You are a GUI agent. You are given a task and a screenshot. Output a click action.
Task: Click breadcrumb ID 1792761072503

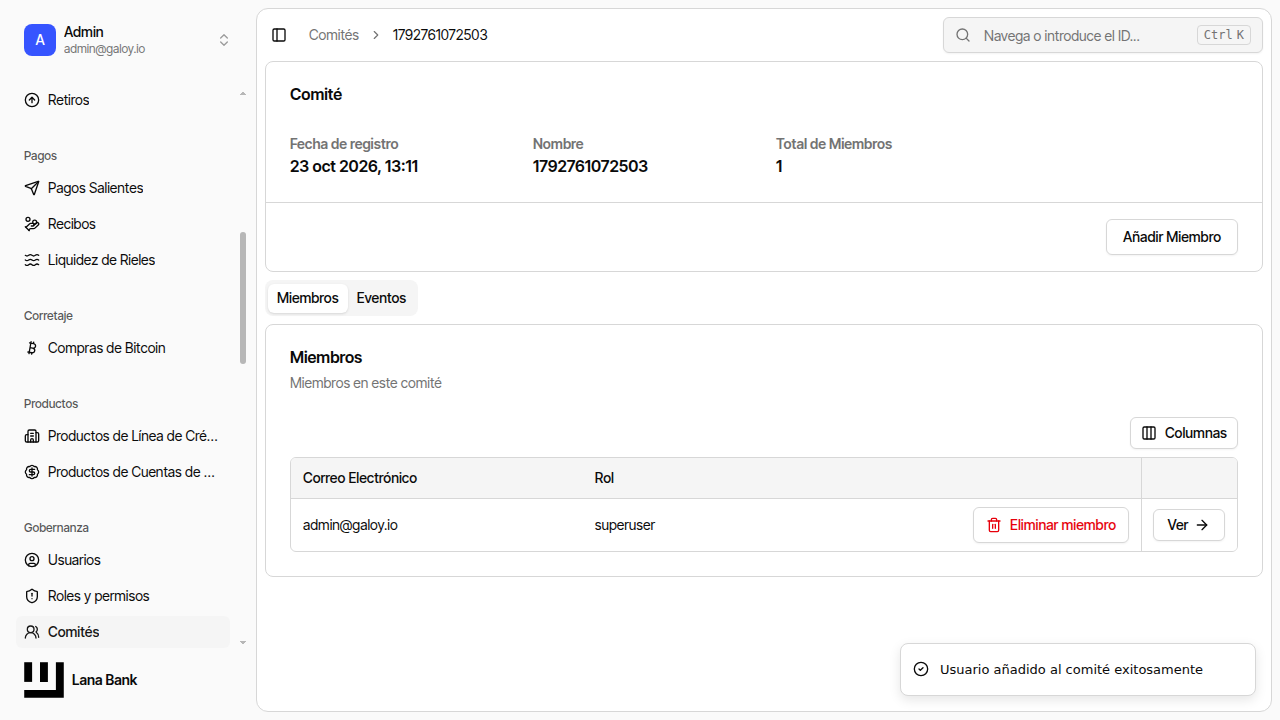point(440,35)
